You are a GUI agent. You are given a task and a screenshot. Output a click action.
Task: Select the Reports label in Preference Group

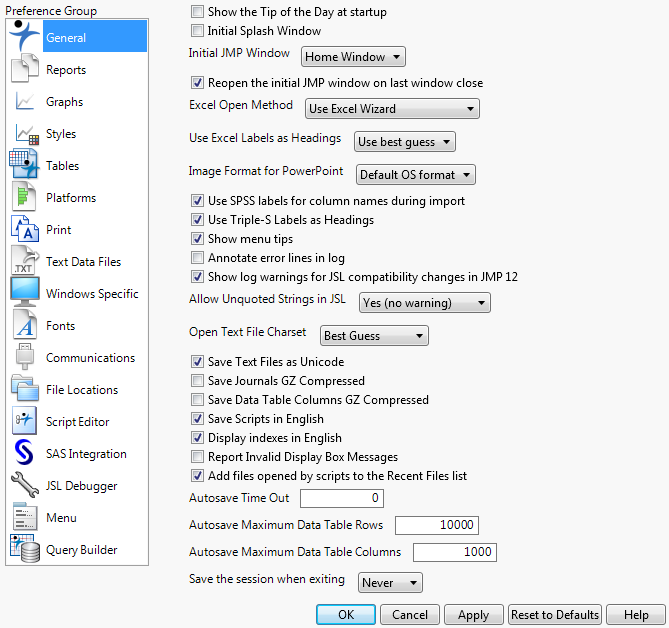coord(66,70)
